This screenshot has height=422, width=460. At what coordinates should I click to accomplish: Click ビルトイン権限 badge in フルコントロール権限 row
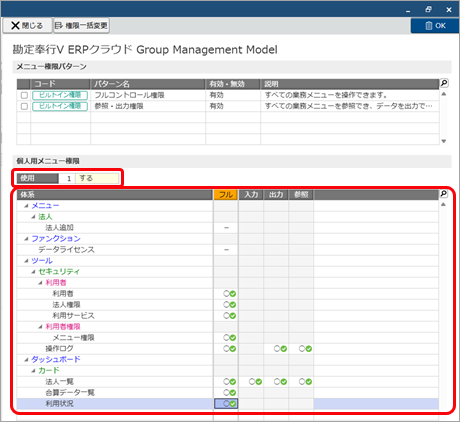click(60, 95)
